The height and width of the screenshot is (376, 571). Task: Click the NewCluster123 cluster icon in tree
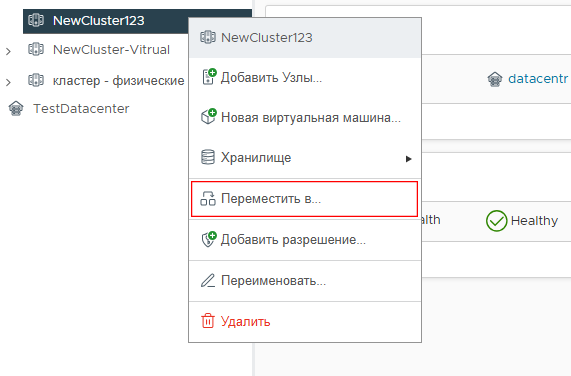[36, 20]
